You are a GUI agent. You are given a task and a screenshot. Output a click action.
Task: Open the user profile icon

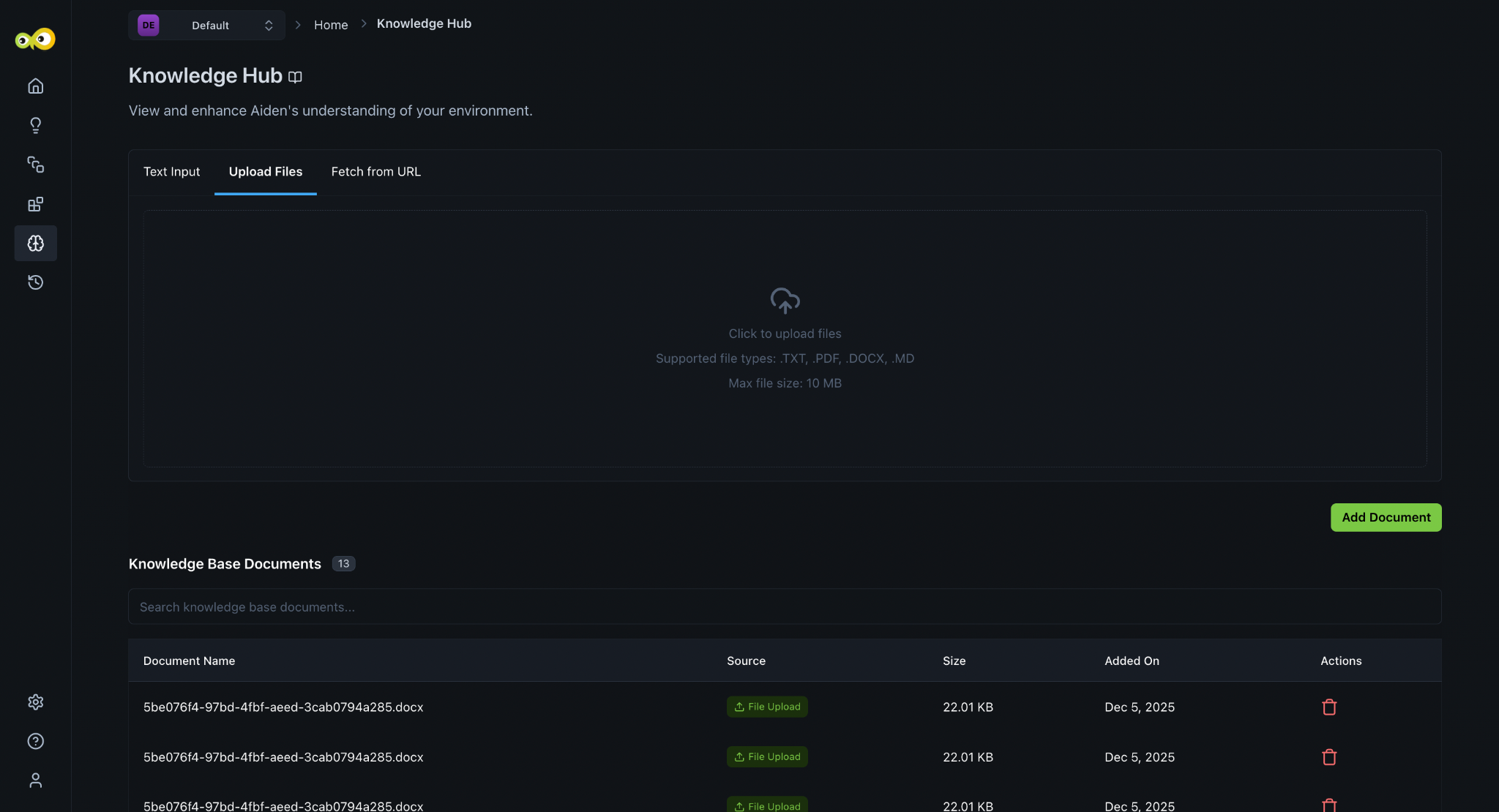coord(35,781)
